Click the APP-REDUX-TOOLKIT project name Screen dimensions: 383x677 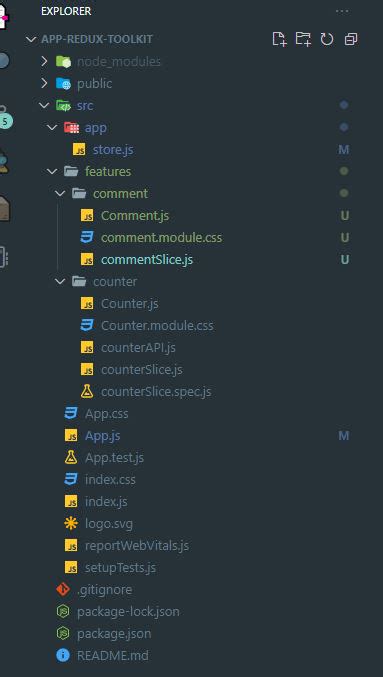tap(97, 39)
